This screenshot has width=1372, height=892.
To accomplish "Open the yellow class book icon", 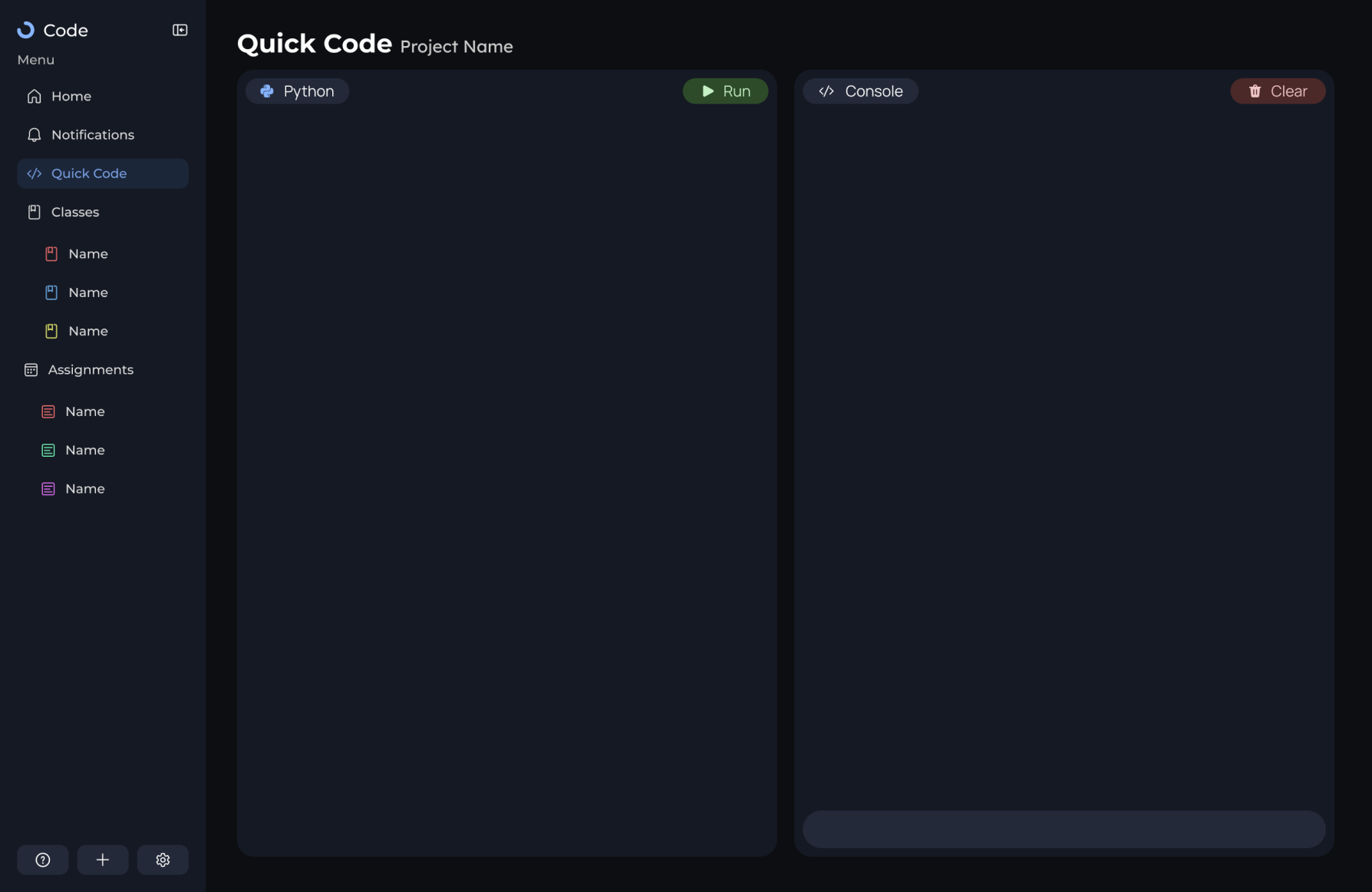I will 51,331.
